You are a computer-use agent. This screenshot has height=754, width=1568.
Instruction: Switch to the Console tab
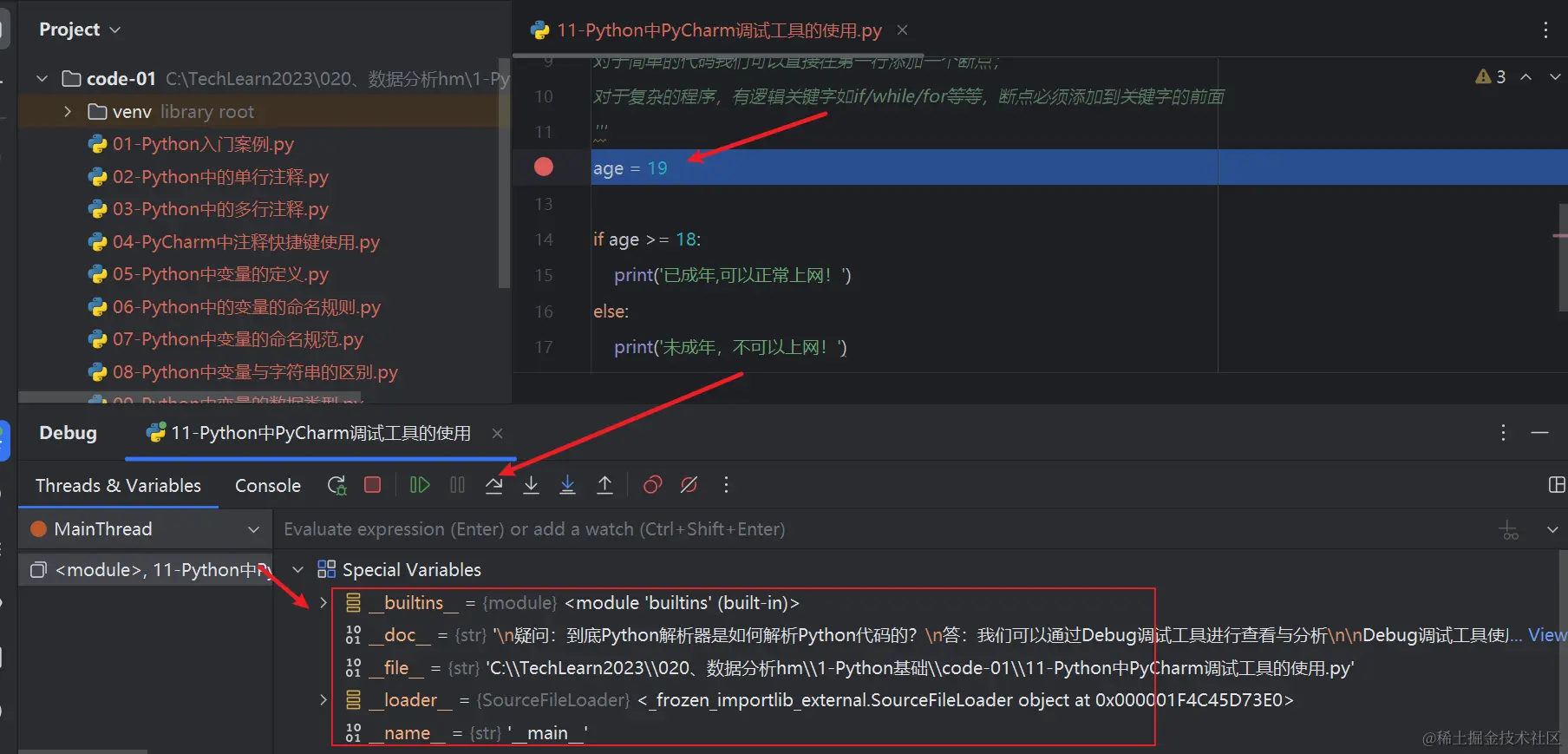point(268,486)
